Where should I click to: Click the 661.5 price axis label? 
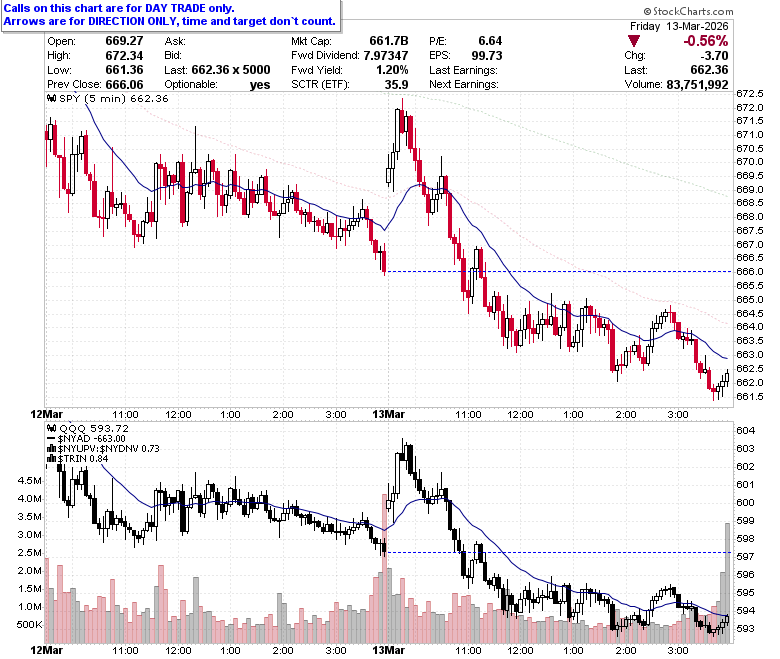click(749, 396)
